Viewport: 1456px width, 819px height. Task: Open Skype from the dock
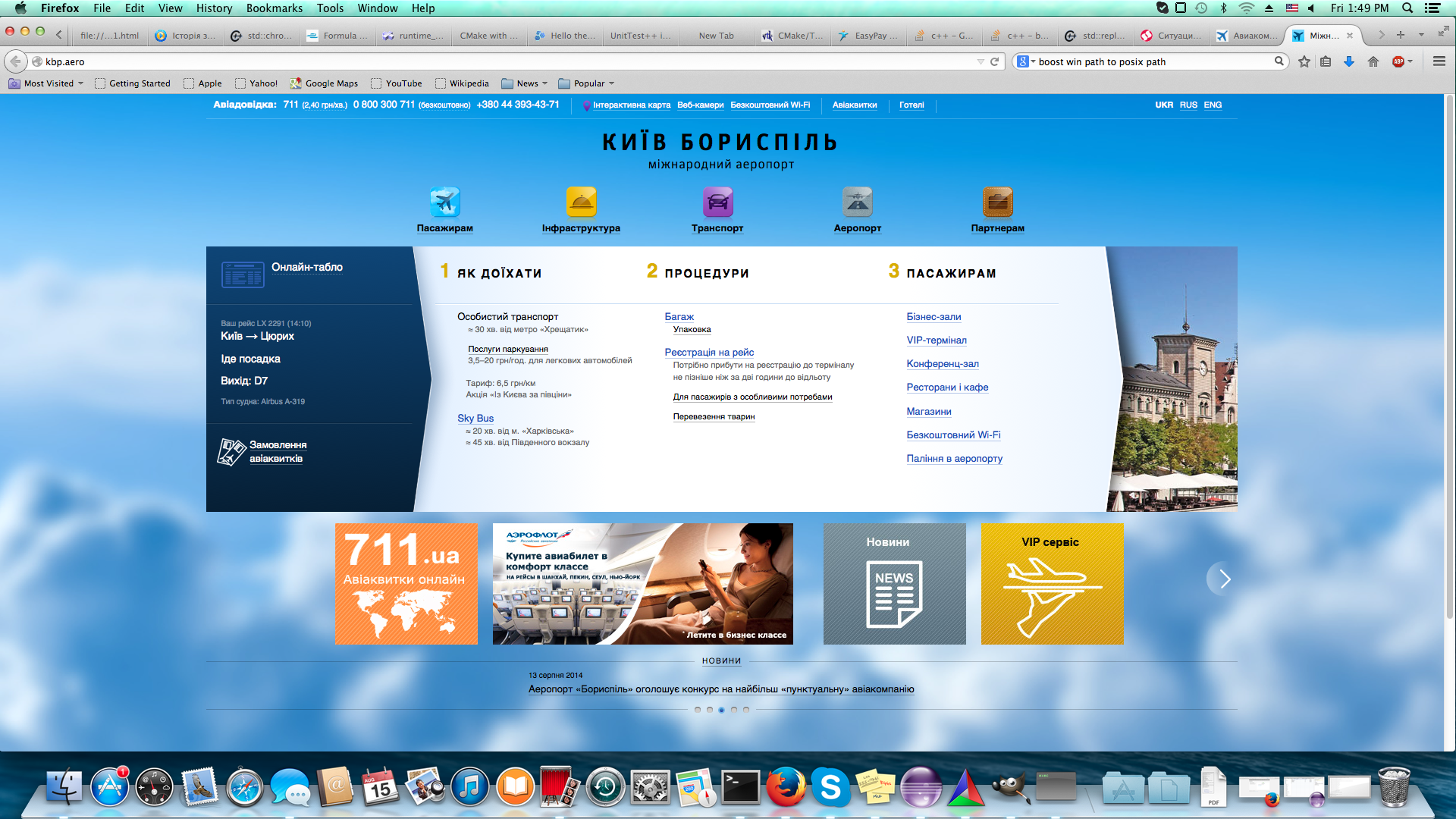pos(830,787)
